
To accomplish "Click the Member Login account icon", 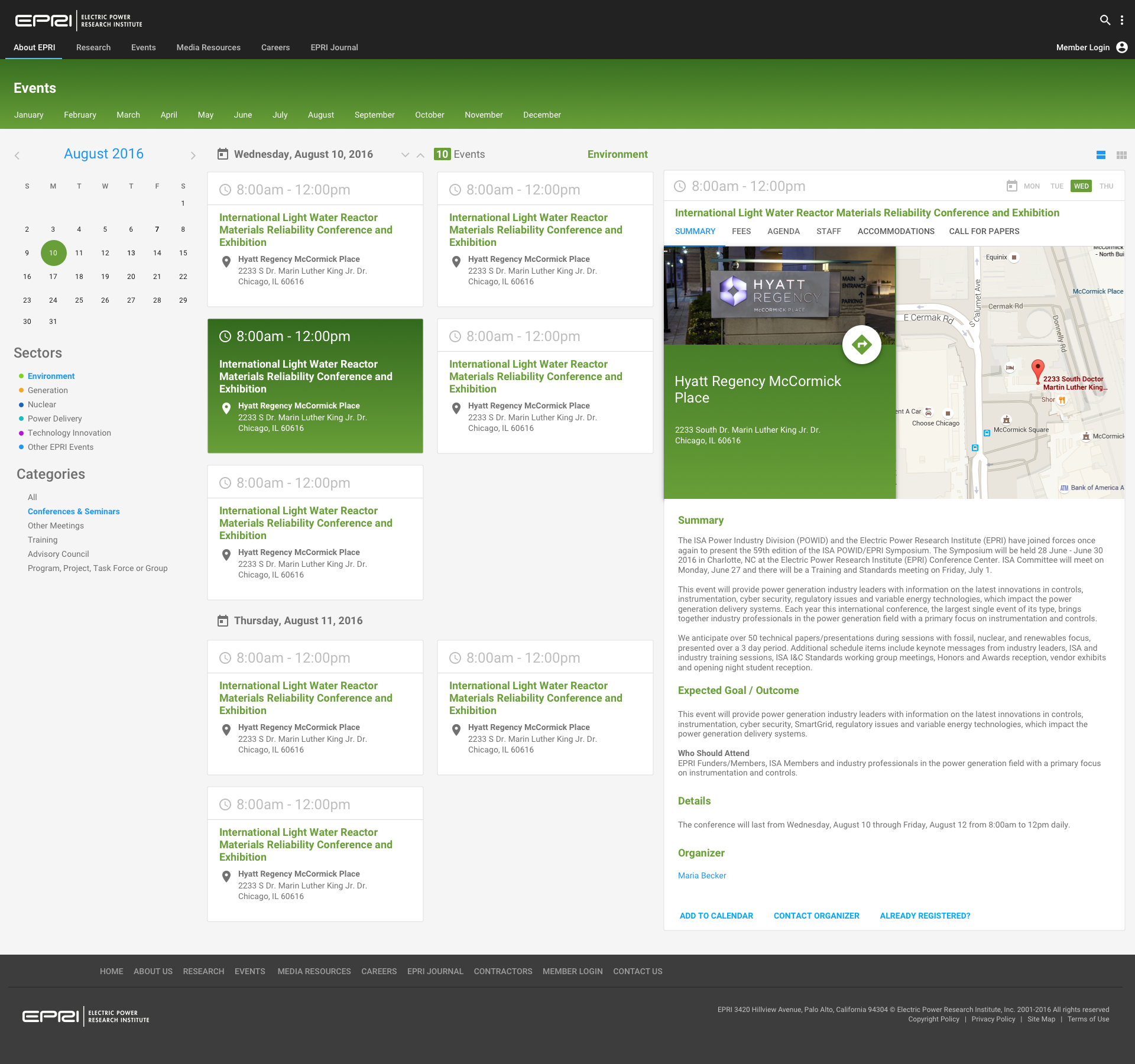I will 1122,47.
